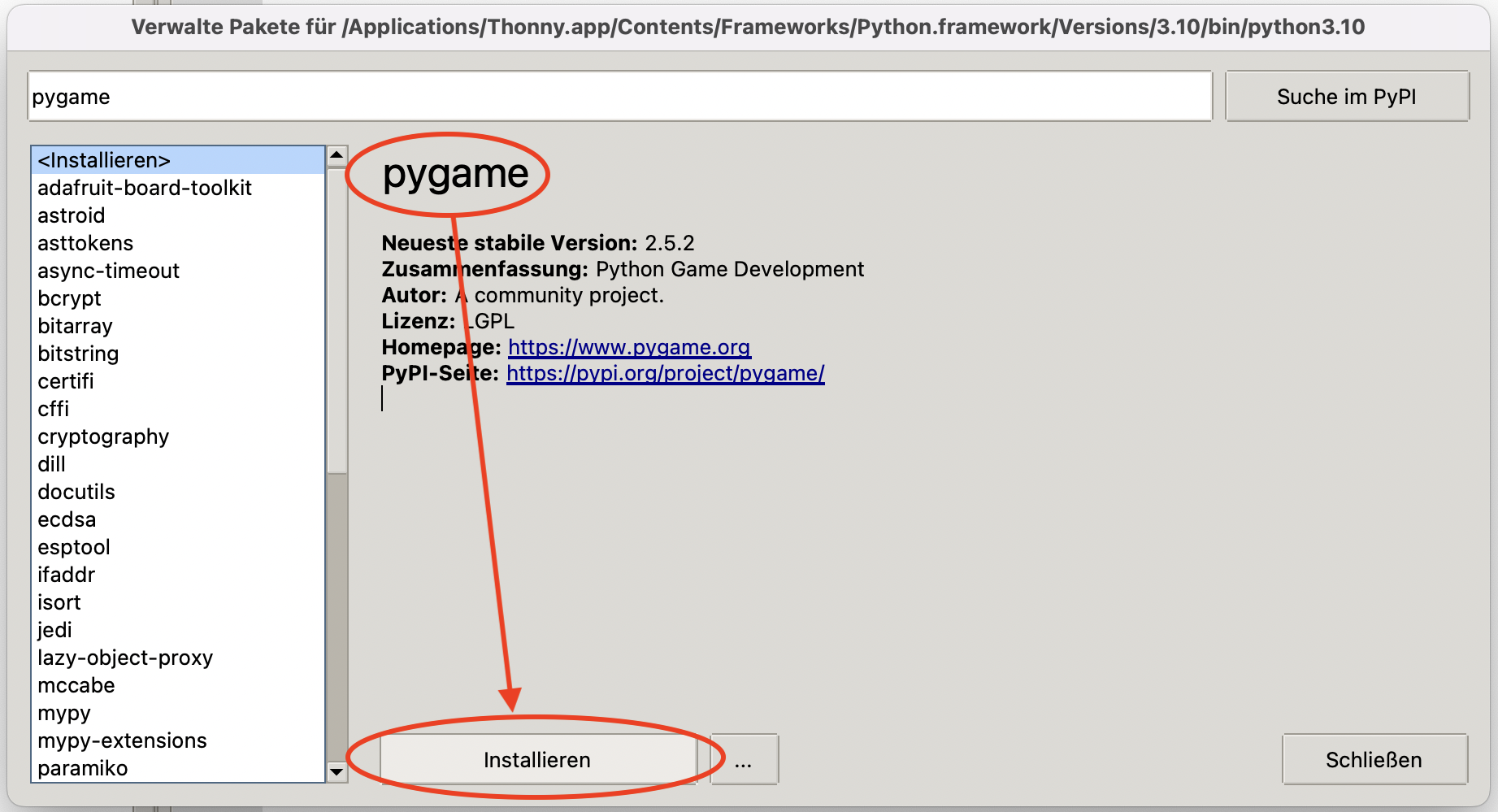Choose the astroid package
Screen dimensions: 1498x812
[x=72, y=215]
